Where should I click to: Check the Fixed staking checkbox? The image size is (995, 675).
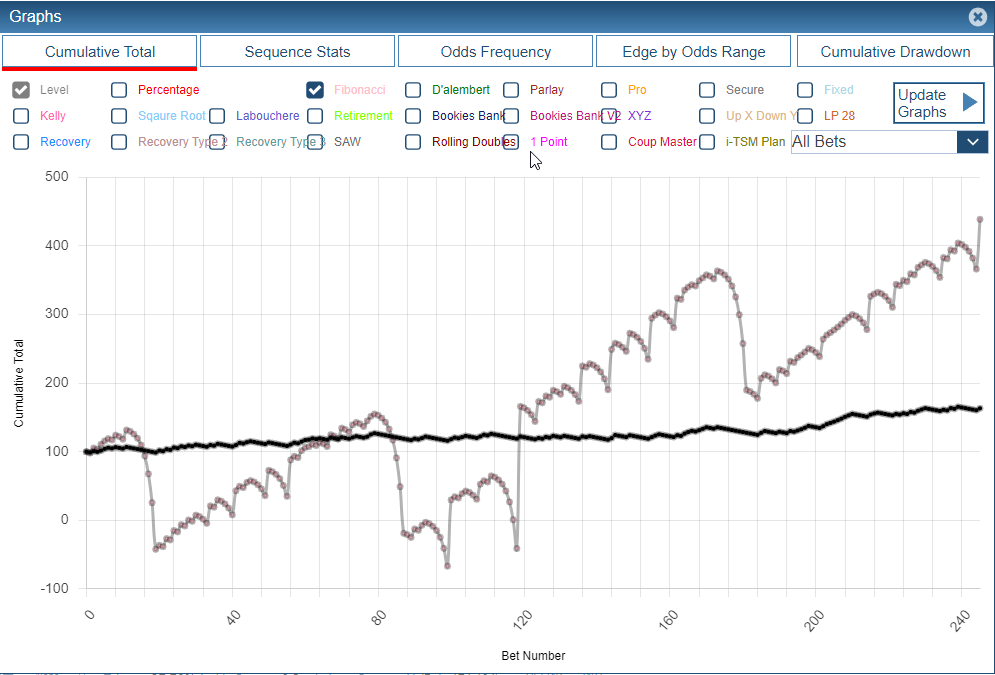click(x=805, y=89)
